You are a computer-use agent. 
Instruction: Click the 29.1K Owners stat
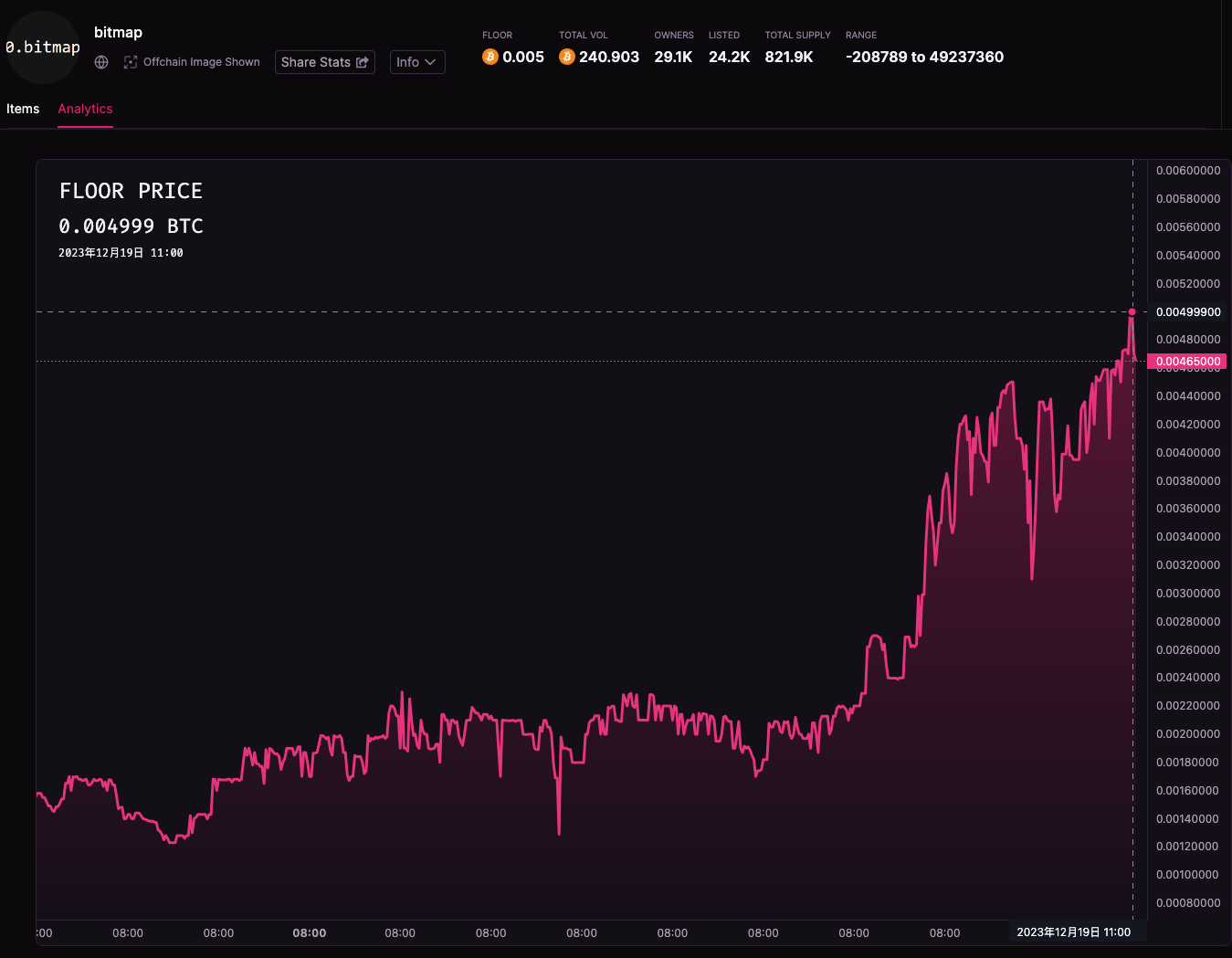673,57
